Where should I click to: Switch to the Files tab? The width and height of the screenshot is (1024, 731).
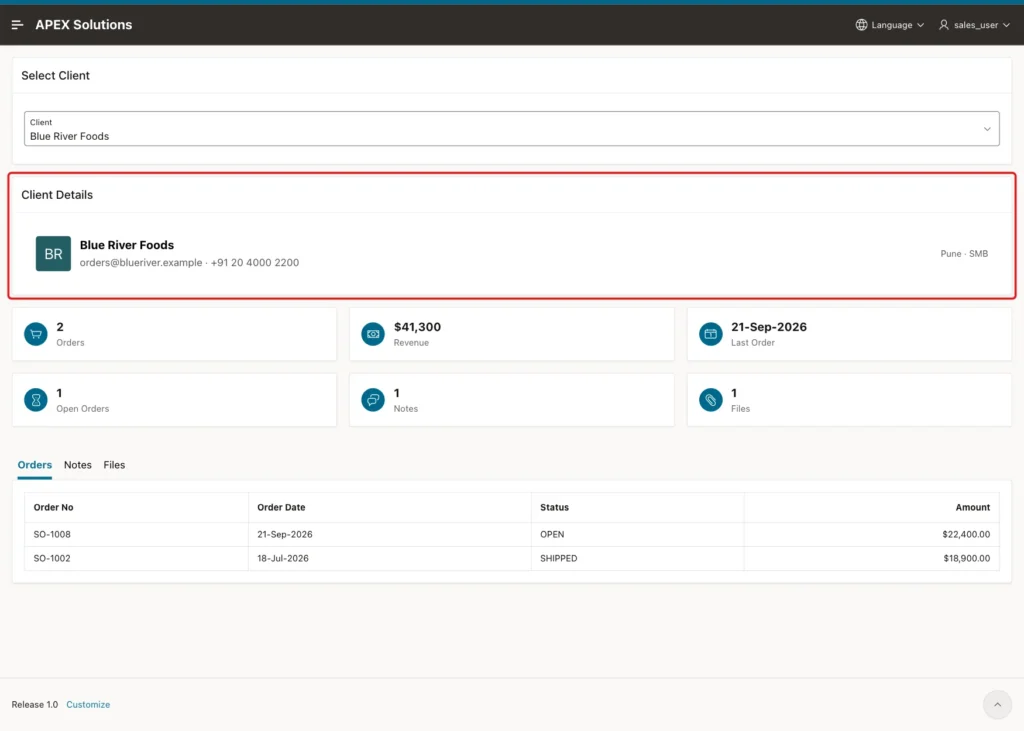click(114, 465)
